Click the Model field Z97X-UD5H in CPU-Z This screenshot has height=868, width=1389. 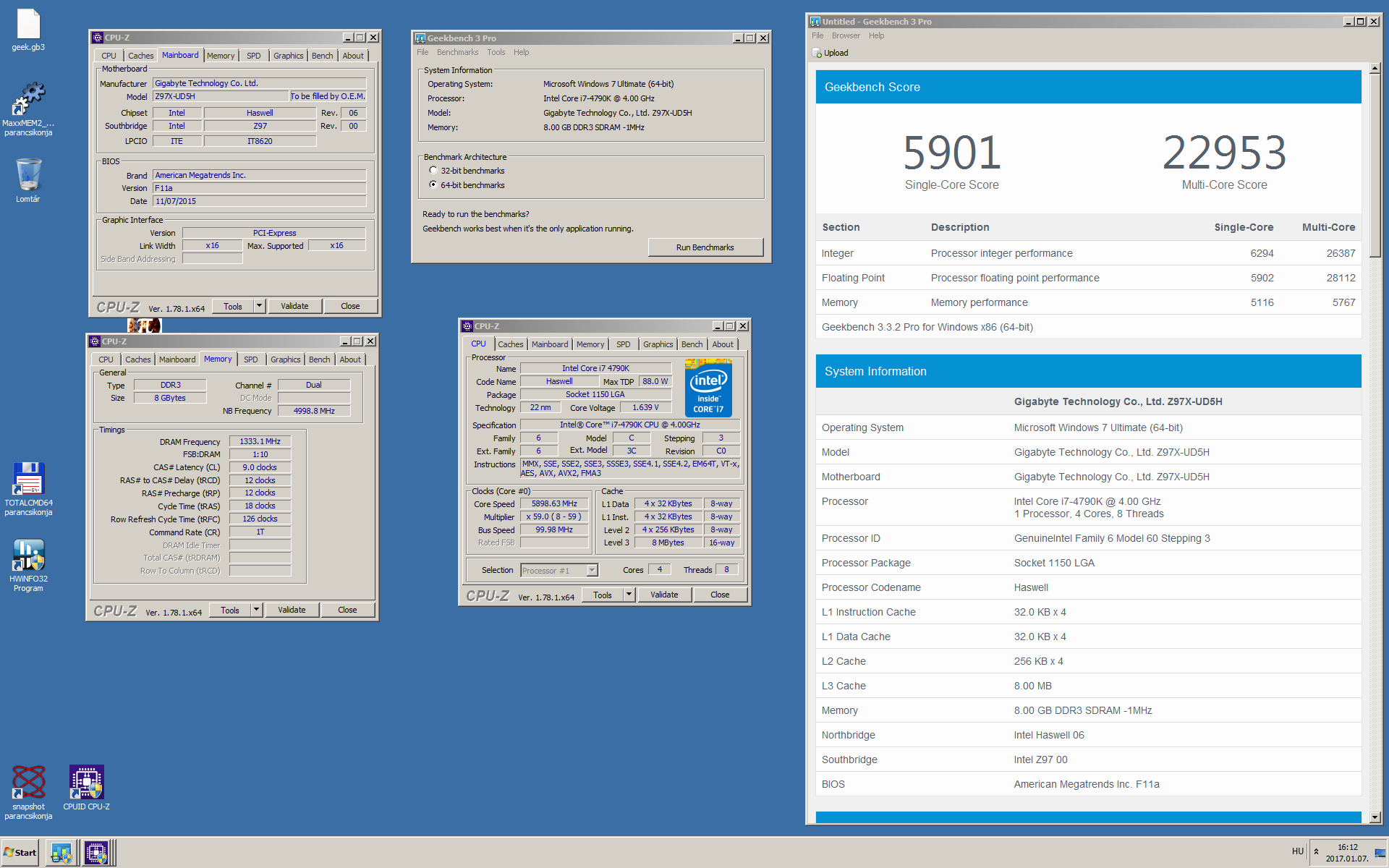click(x=220, y=96)
